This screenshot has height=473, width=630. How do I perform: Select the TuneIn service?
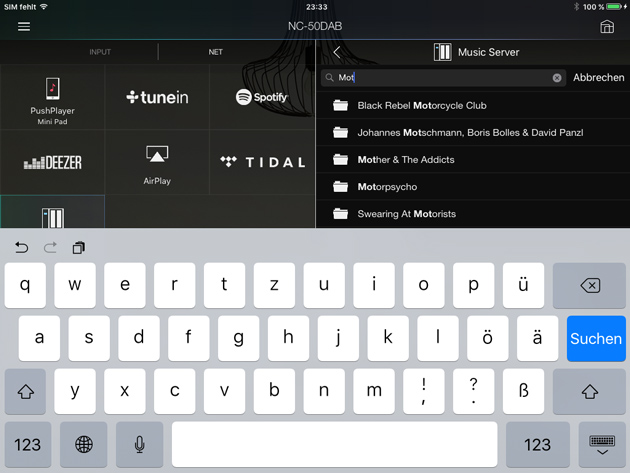(157, 97)
